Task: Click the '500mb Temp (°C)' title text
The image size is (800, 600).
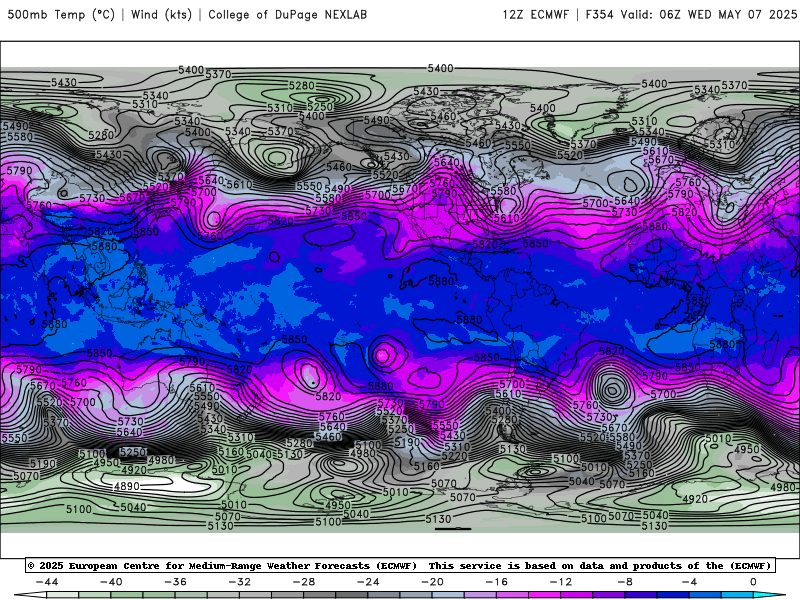Action: [61, 14]
